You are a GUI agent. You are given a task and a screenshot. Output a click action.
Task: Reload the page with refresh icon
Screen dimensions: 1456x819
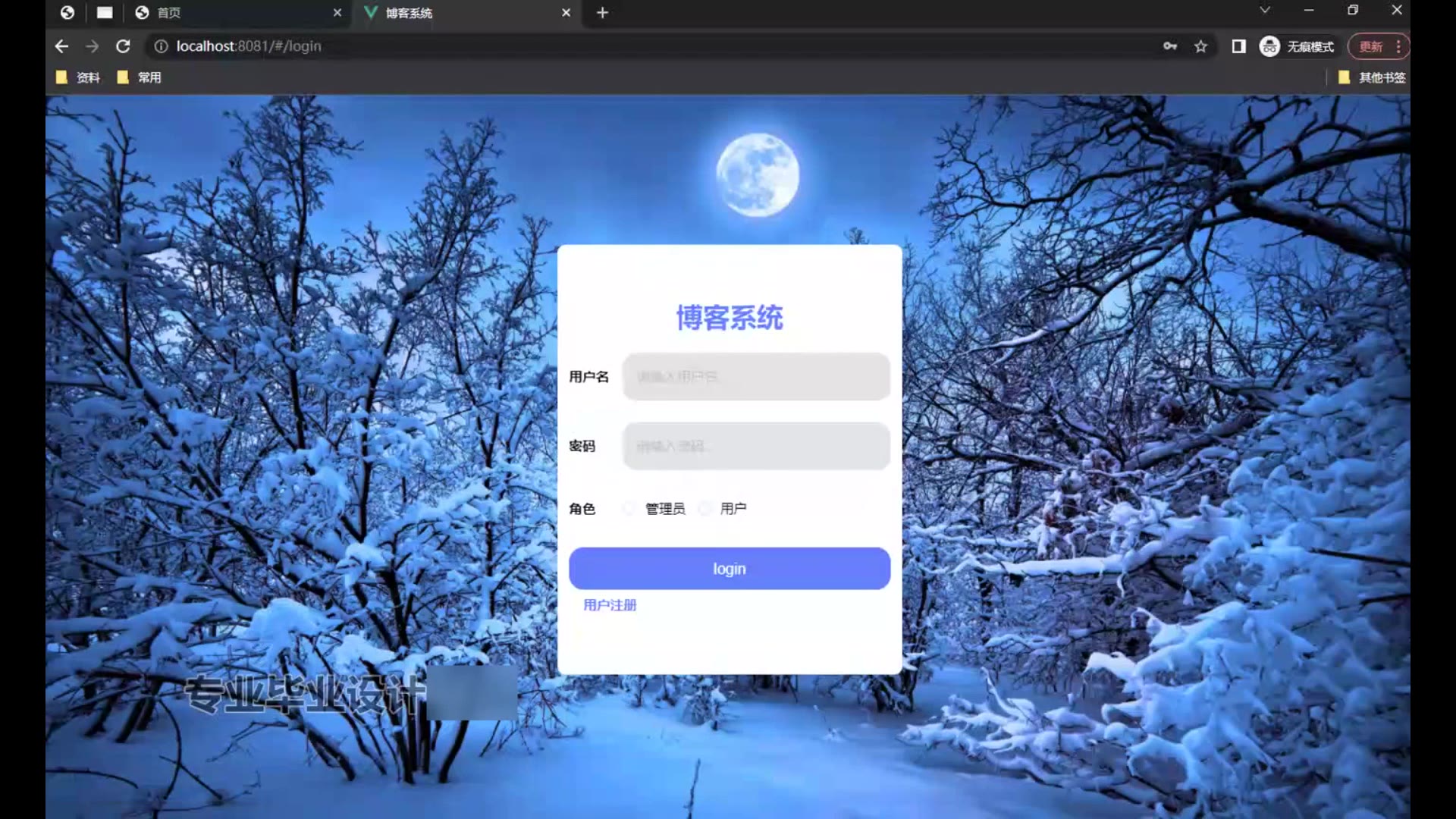point(123,46)
